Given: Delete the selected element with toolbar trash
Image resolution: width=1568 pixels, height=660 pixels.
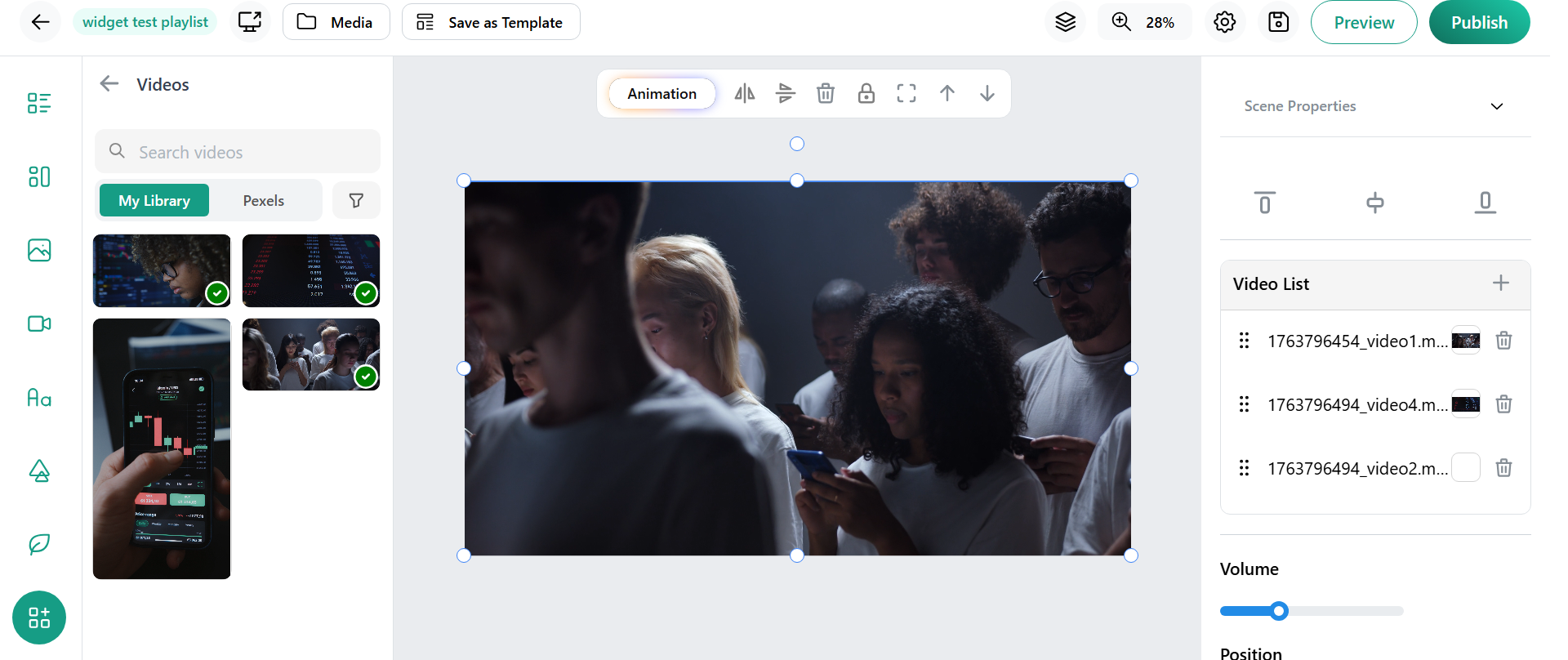Looking at the screenshot, I should [826, 93].
